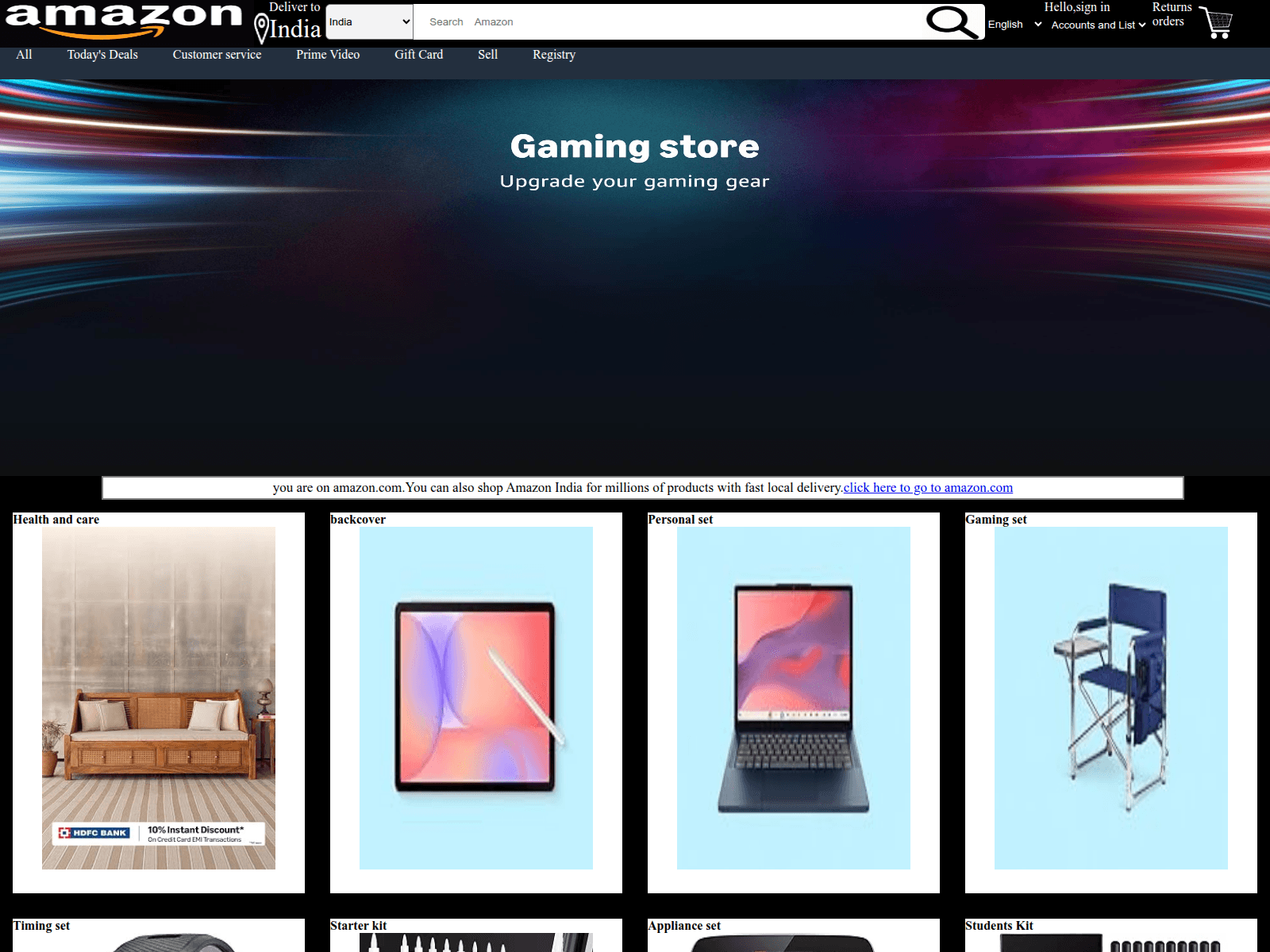This screenshot has height=952, width=1270.
Task: Click the 'Students Kit' card title
Action: (999, 926)
